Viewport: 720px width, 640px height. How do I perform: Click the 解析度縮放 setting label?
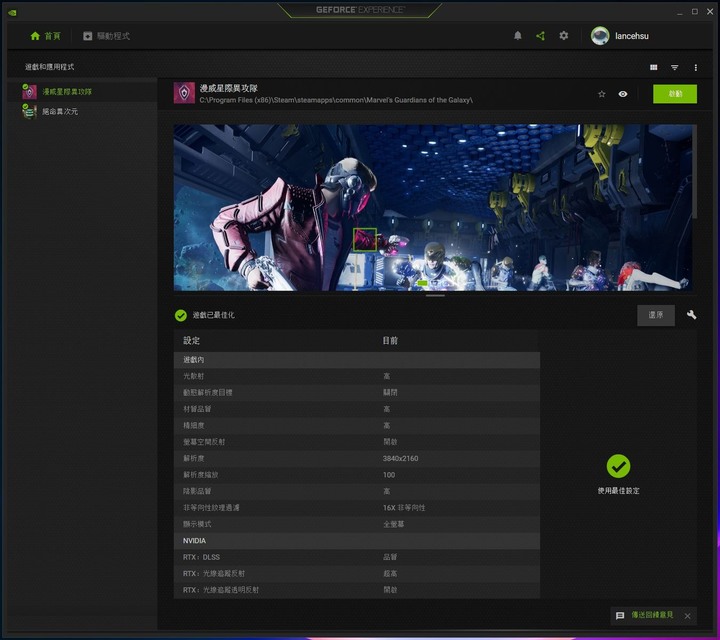[x=201, y=475]
